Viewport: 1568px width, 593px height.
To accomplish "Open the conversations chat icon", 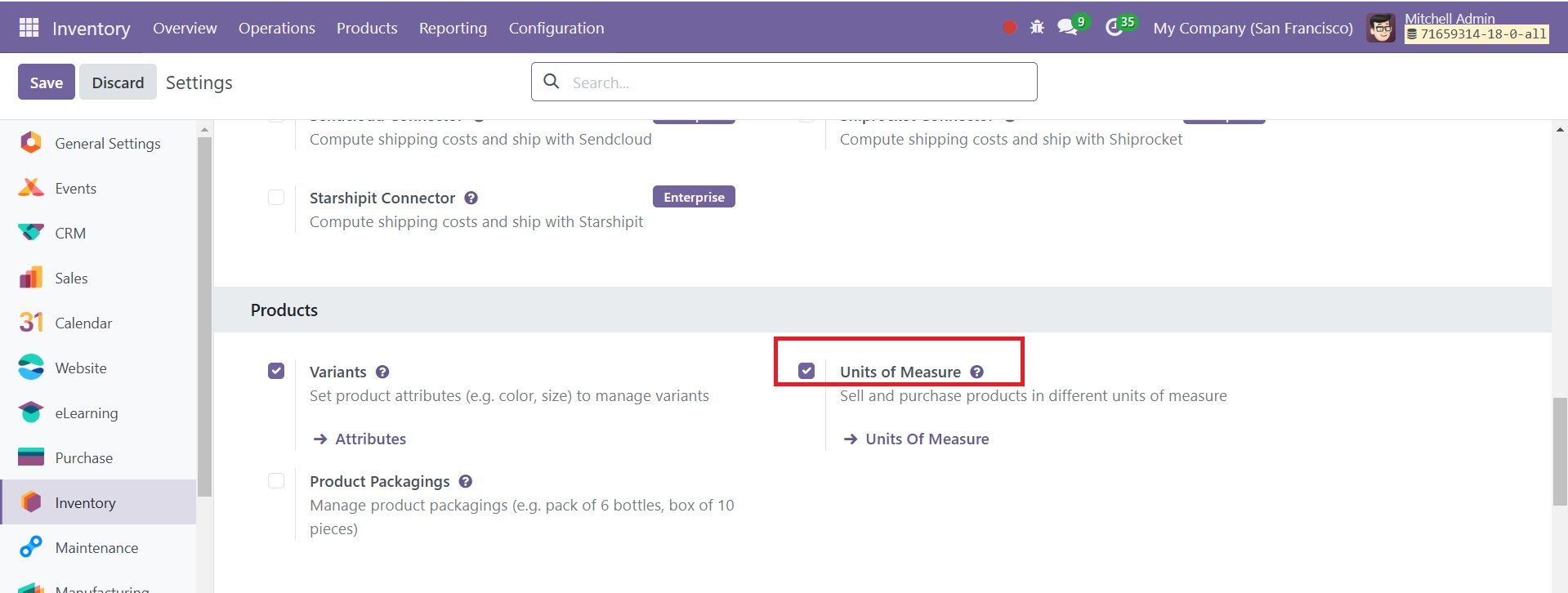I will [x=1067, y=28].
